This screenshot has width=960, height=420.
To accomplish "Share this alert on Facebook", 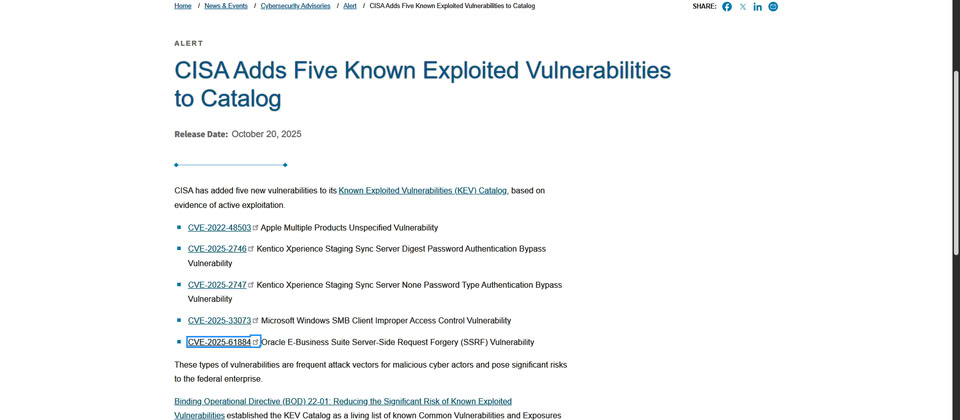I will tap(727, 6).
